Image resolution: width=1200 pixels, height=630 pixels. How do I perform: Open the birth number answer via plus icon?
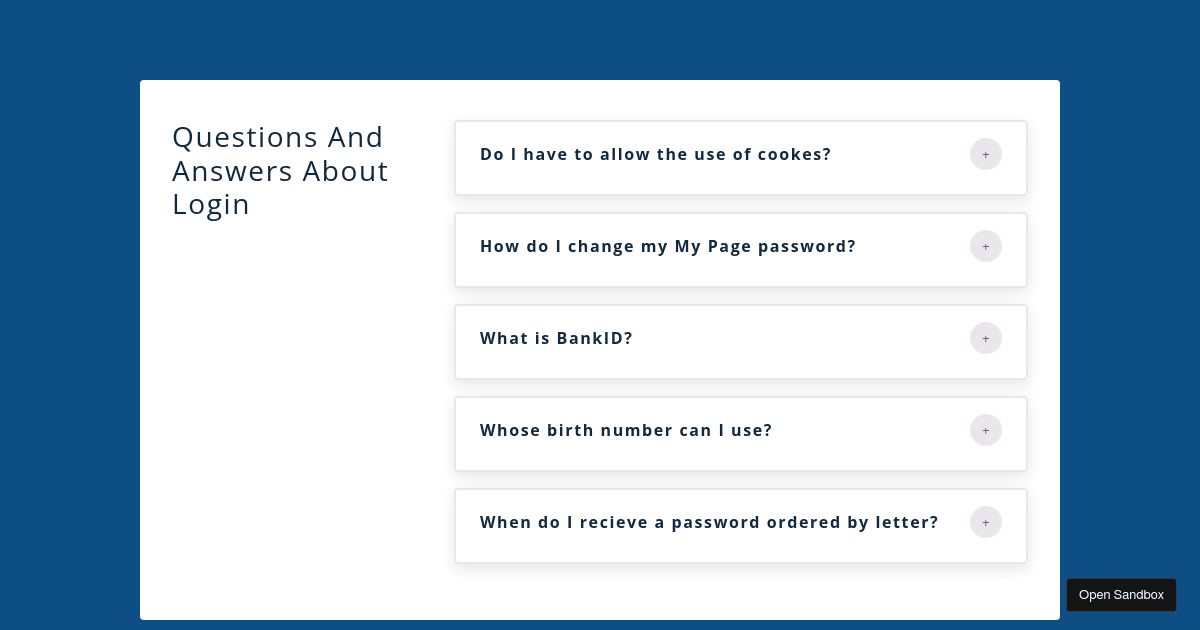(985, 430)
